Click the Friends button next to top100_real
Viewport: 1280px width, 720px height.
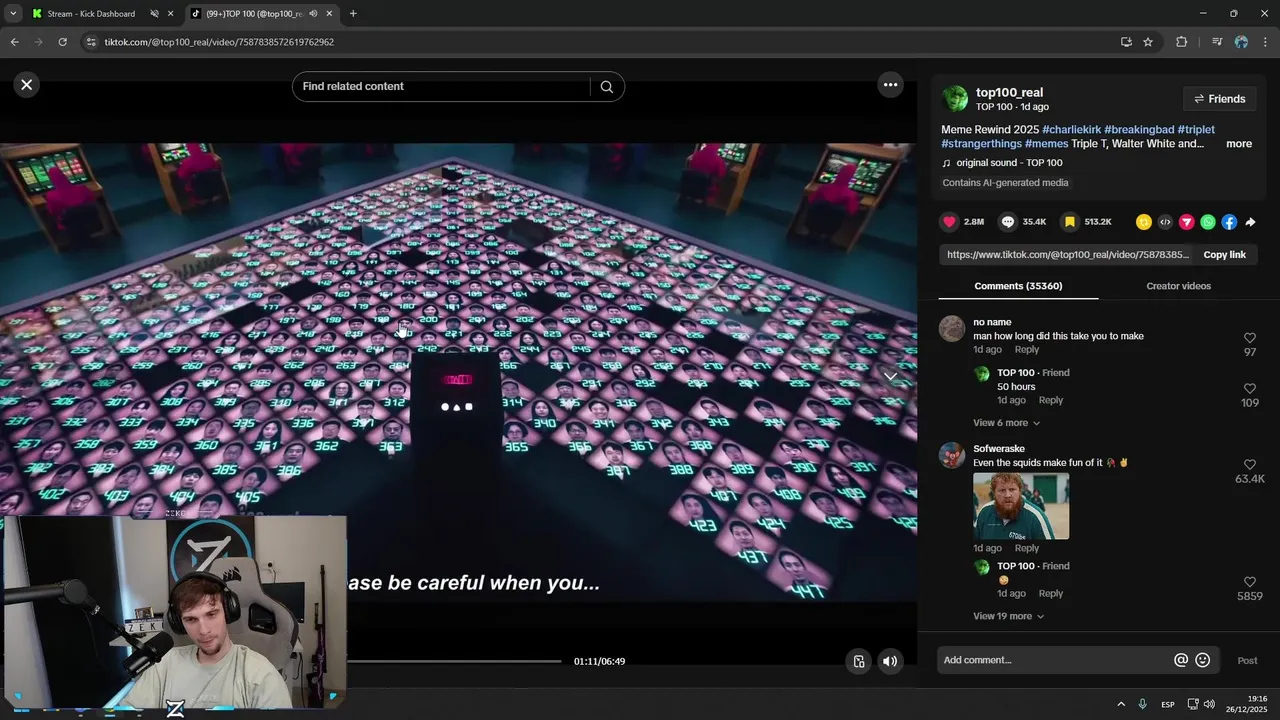(1219, 99)
